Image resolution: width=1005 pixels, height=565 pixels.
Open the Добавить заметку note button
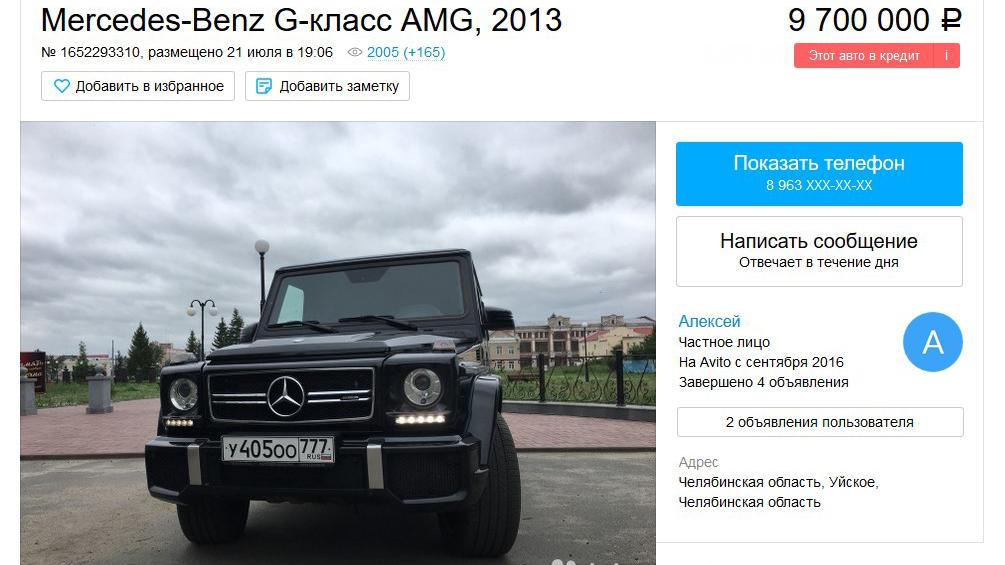coord(327,86)
